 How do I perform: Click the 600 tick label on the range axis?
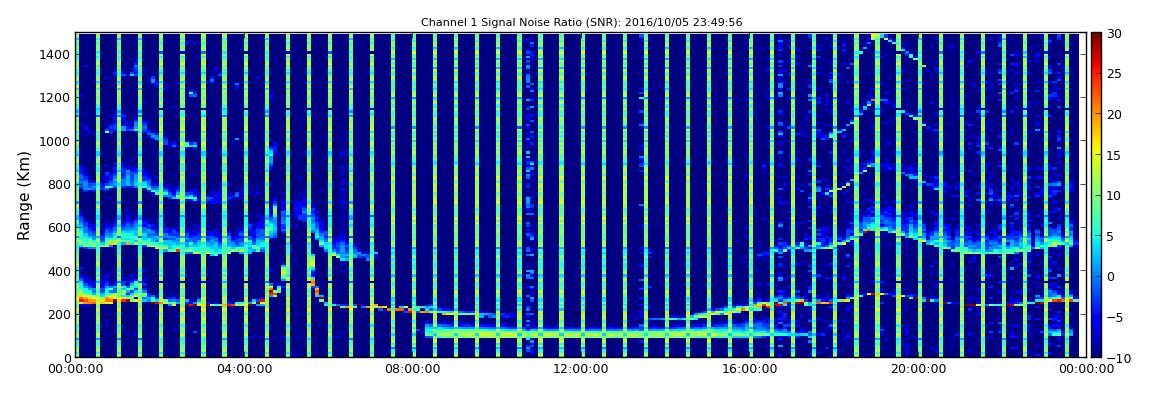[58, 227]
